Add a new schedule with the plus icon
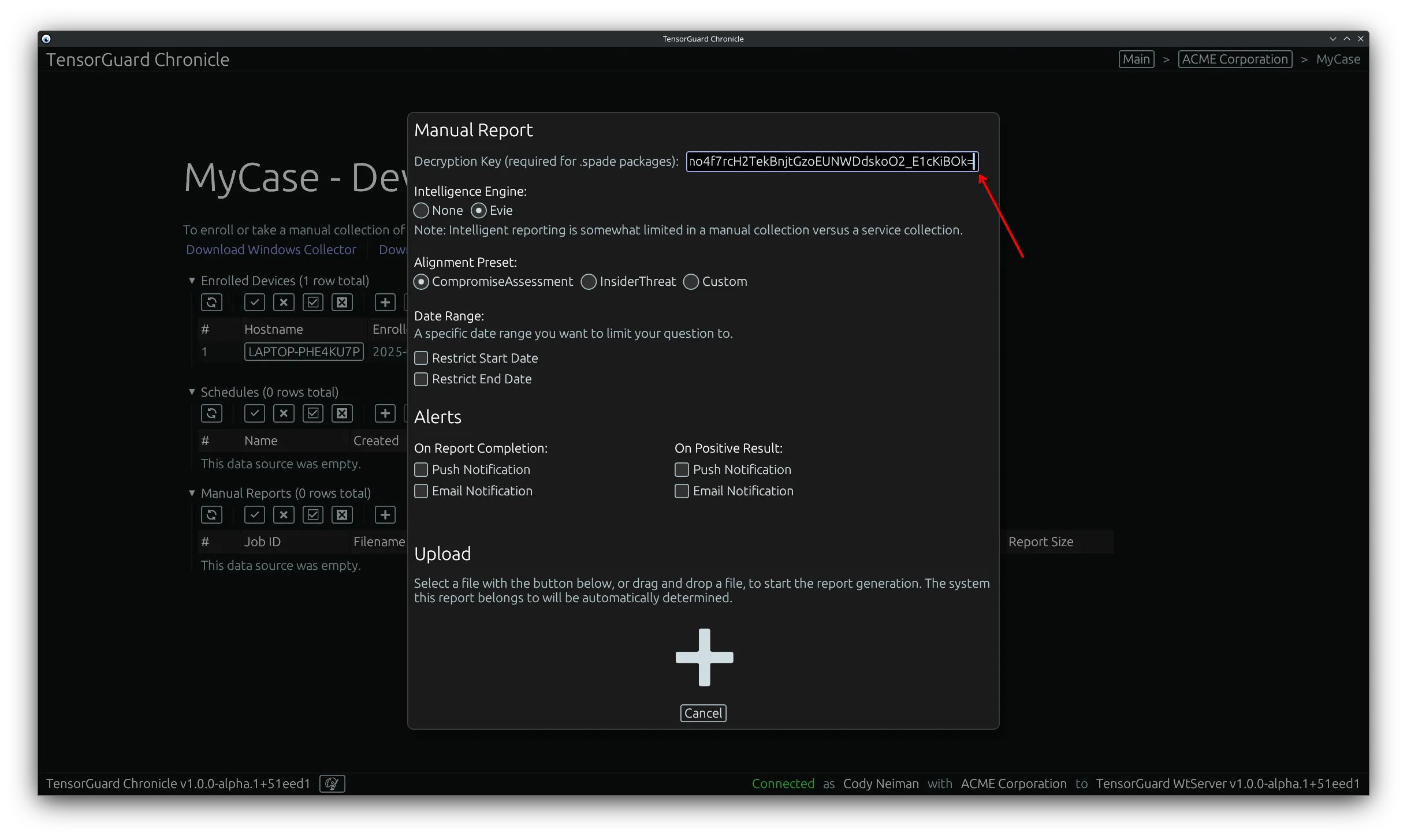The image size is (1407, 840). pyautogui.click(x=385, y=413)
